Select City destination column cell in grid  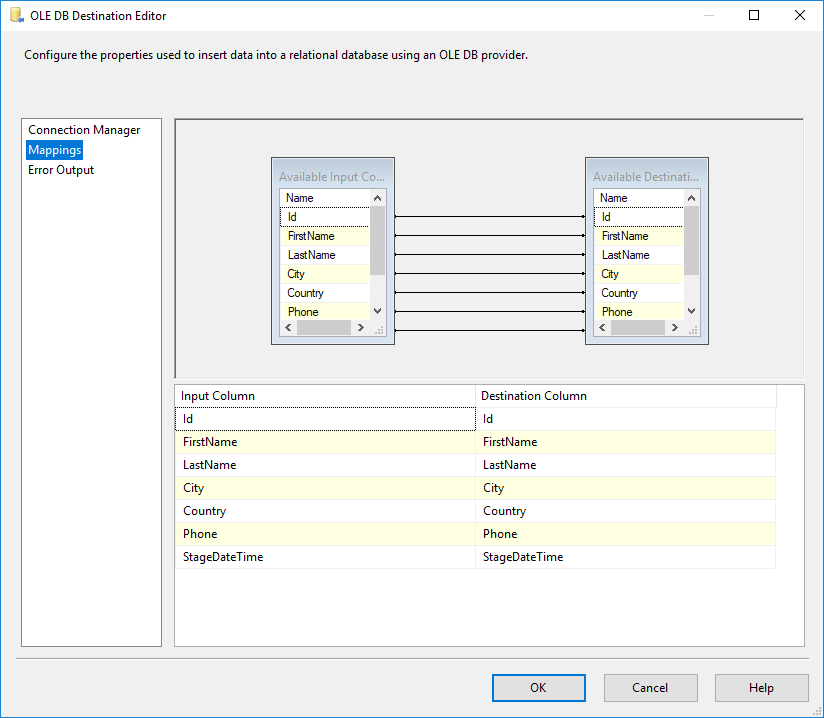(625, 488)
